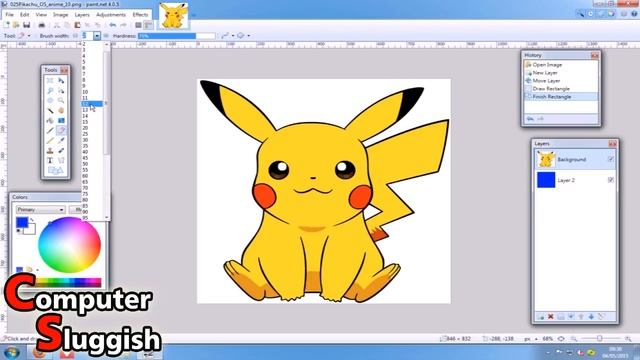Select the Color Picker tool
This screenshot has height=360, width=640.
click(61, 140)
